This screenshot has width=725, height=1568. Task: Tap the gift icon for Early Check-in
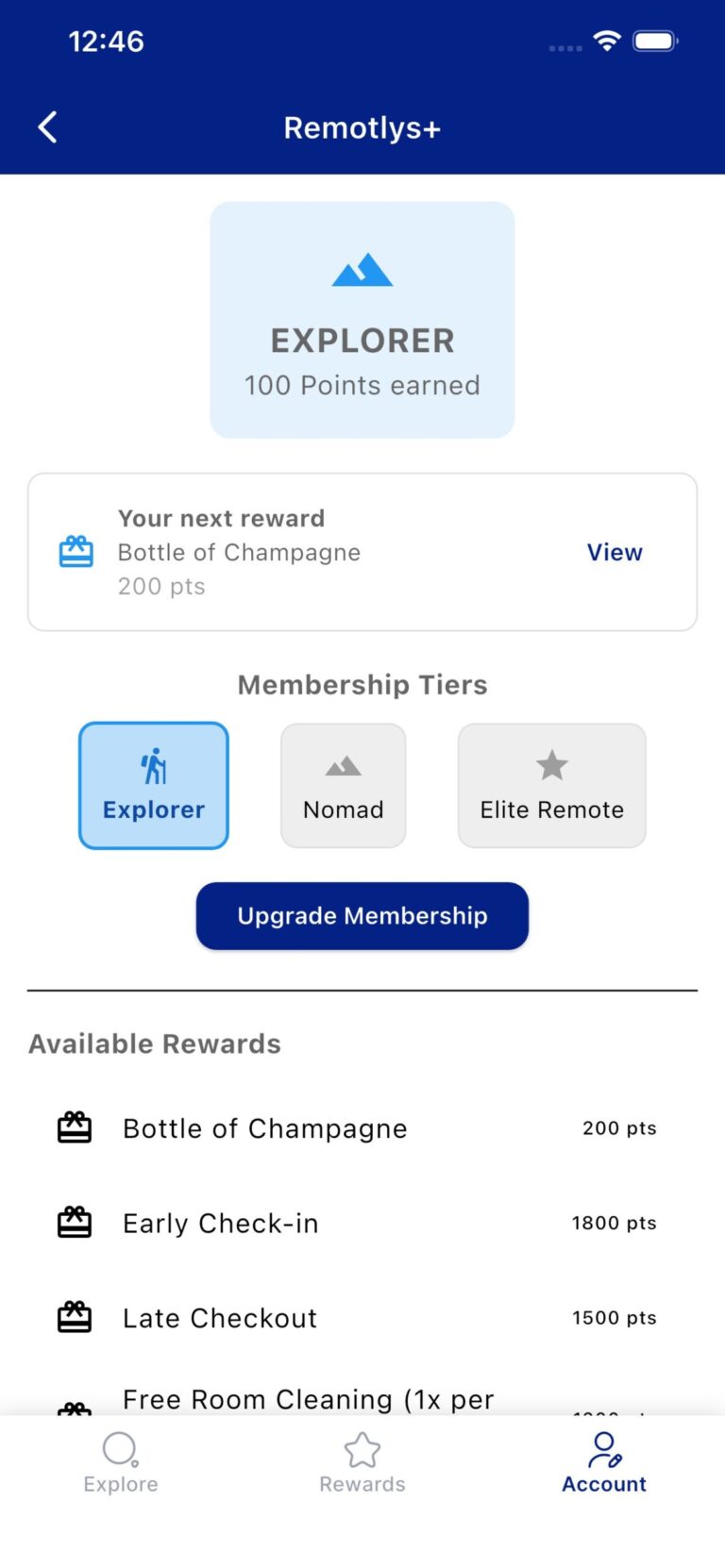(75, 1223)
